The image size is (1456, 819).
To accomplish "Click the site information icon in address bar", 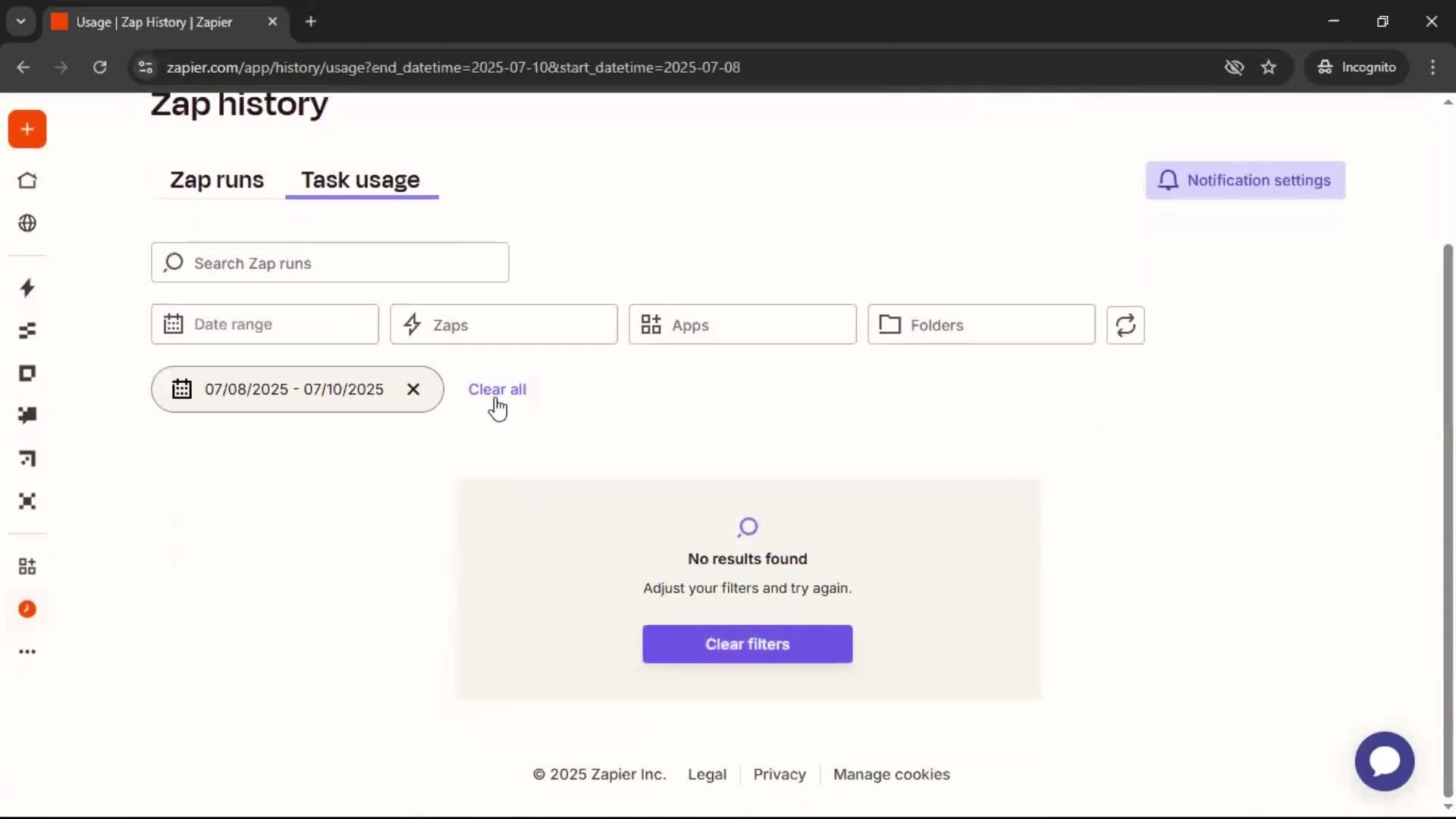I will coord(146,67).
